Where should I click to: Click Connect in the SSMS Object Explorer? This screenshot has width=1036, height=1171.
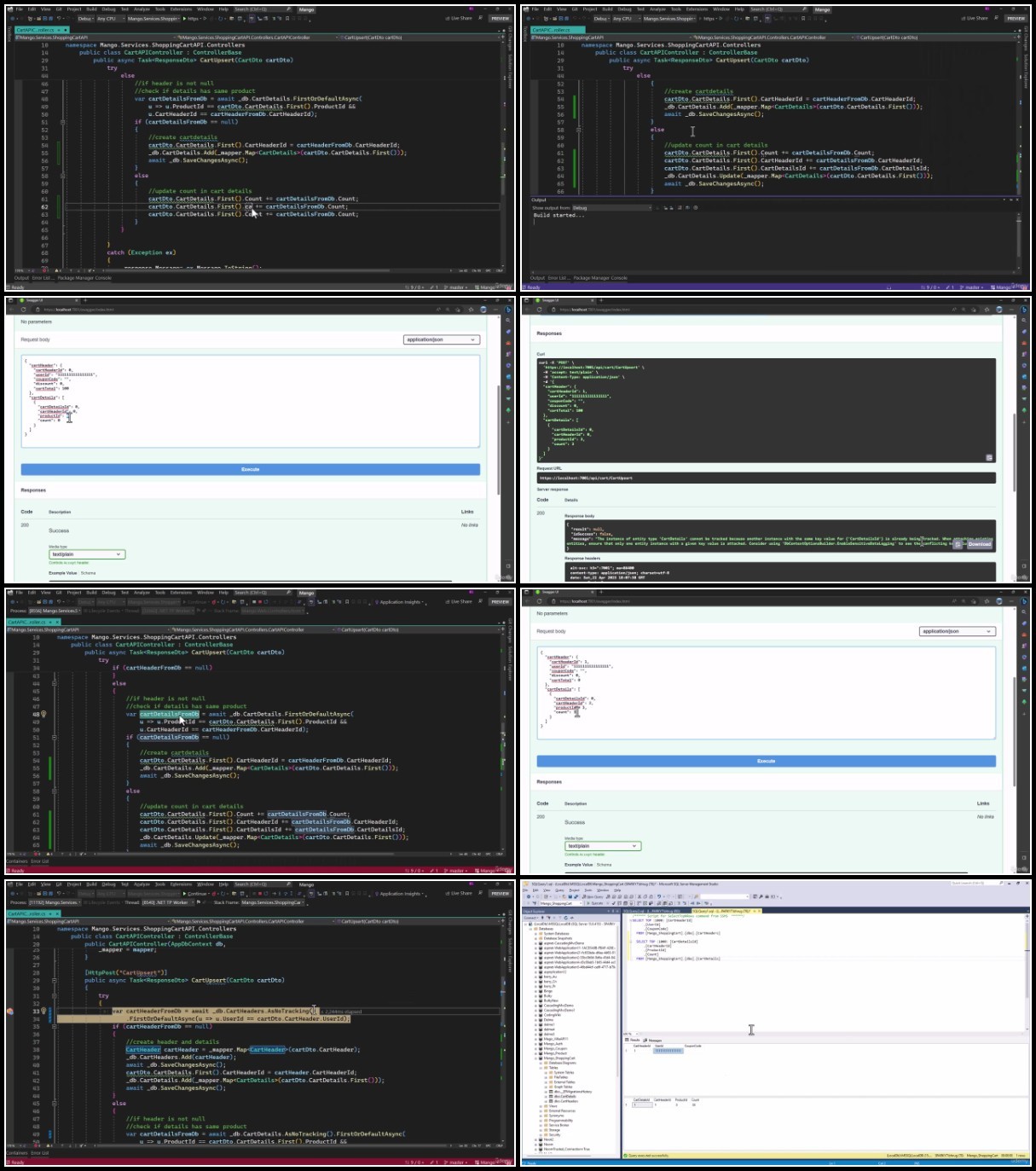[x=532, y=918]
